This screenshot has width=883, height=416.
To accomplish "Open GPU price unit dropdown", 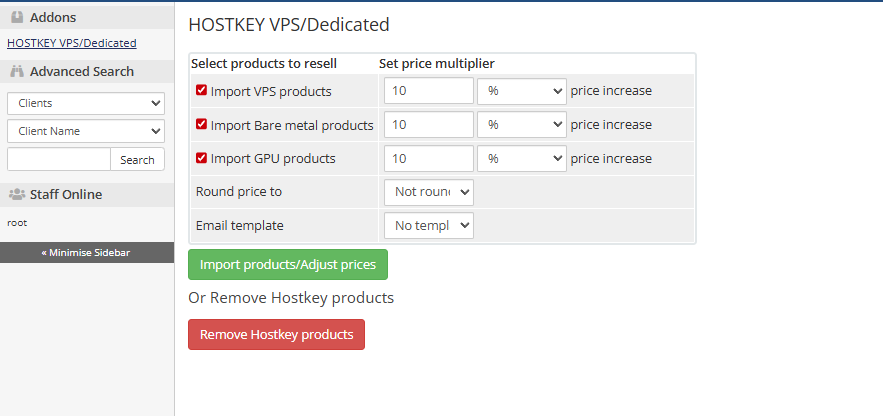I will pyautogui.click(x=521, y=158).
